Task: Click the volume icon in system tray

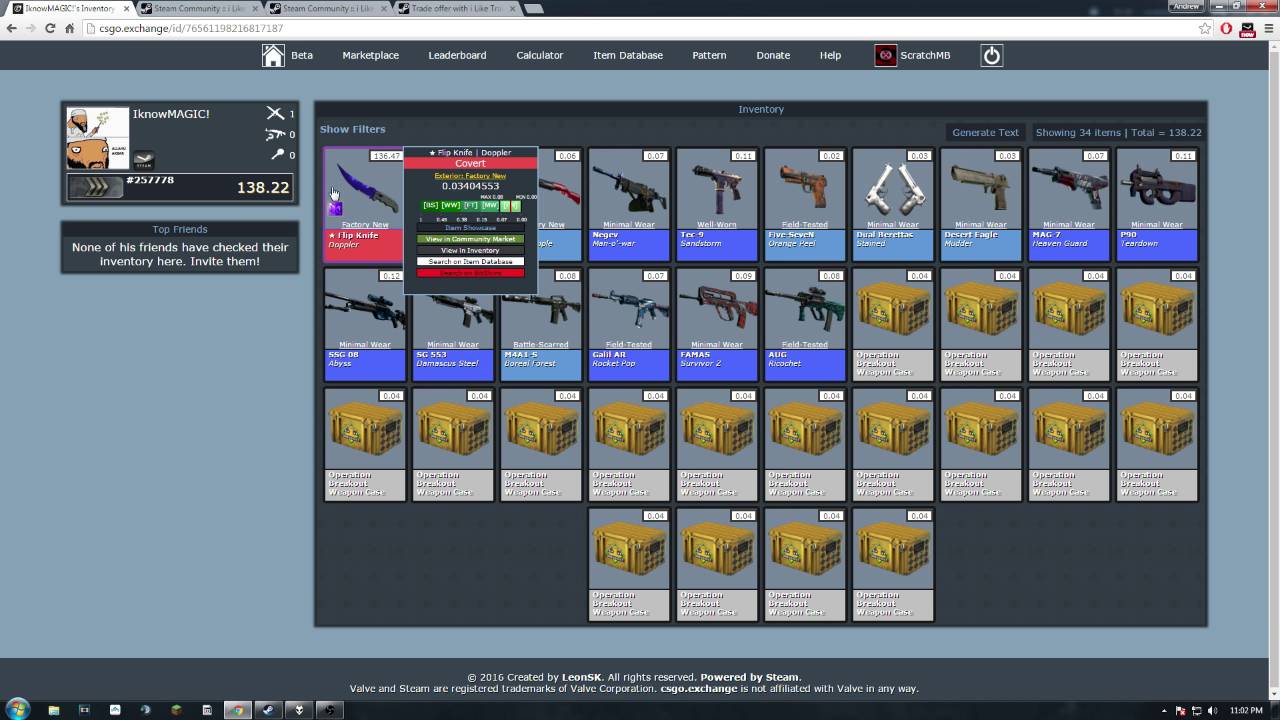Action: tap(1214, 710)
